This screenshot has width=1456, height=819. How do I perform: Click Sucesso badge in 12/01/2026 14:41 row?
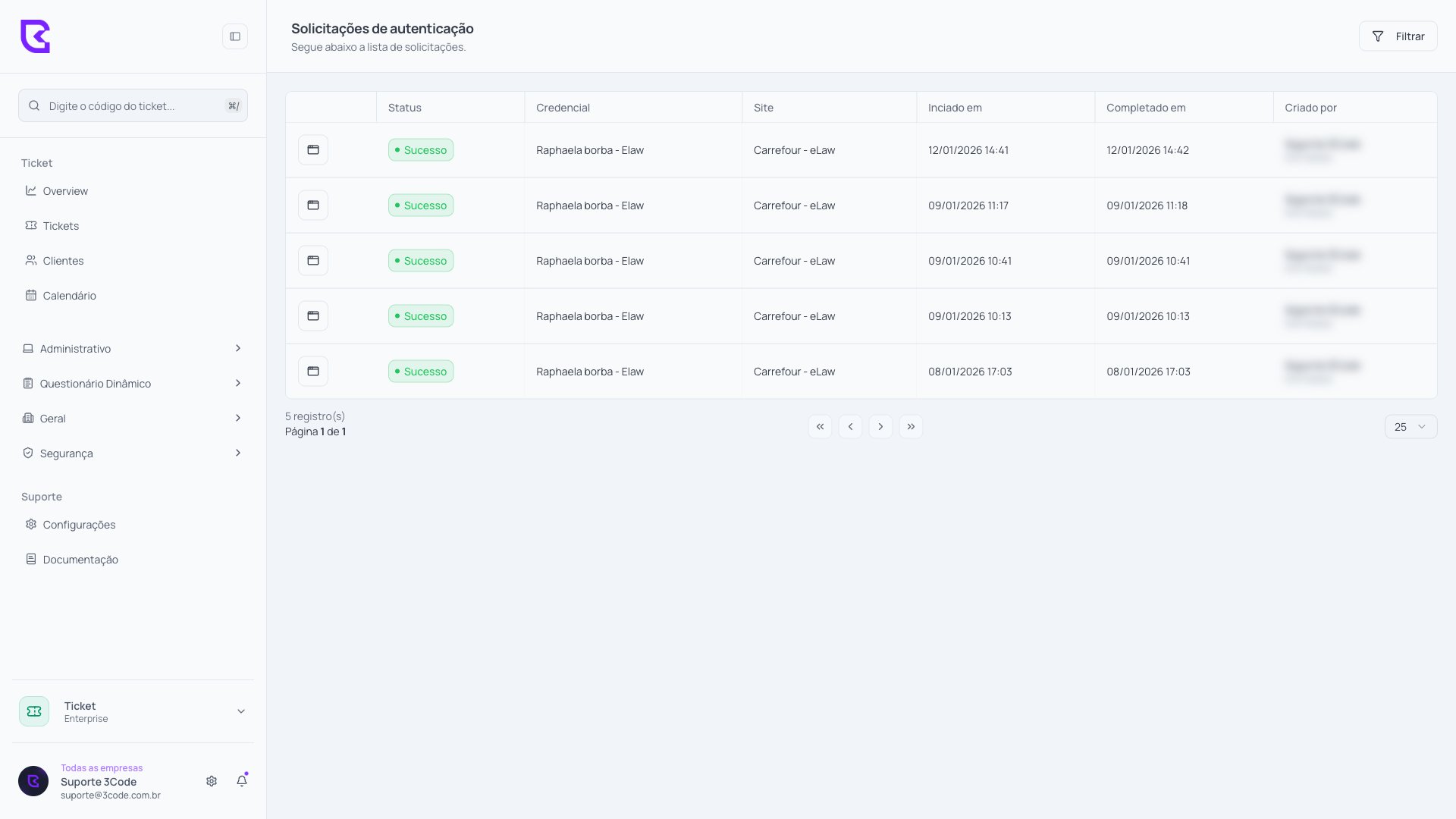coord(421,150)
